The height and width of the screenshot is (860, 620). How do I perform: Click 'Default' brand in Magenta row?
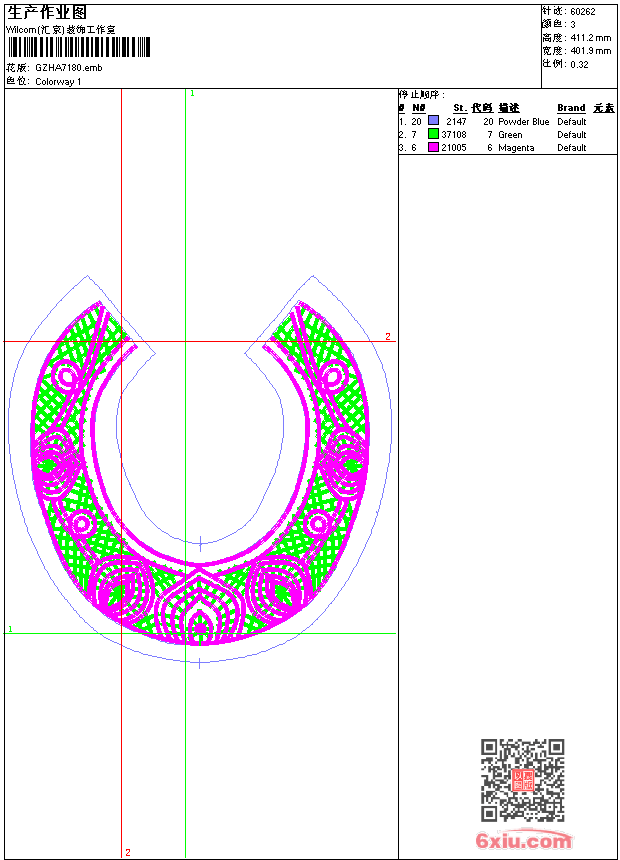click(x=572, y=148)
